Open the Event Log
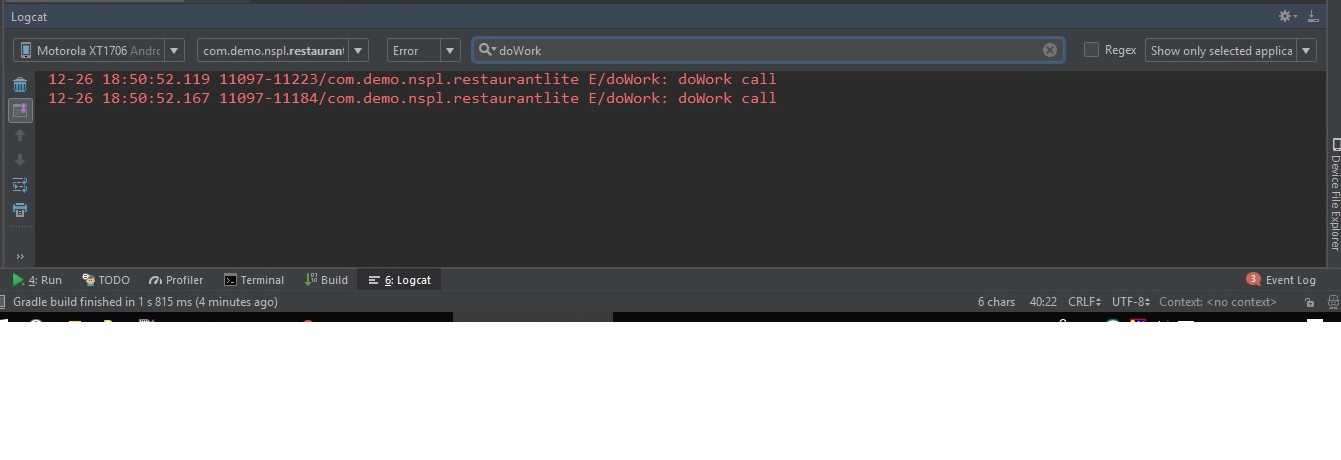 pos(1281,280)
